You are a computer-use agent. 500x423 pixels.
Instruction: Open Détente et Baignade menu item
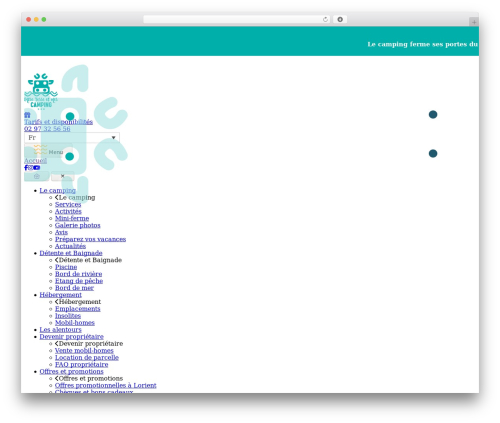[x=71, y=253]
